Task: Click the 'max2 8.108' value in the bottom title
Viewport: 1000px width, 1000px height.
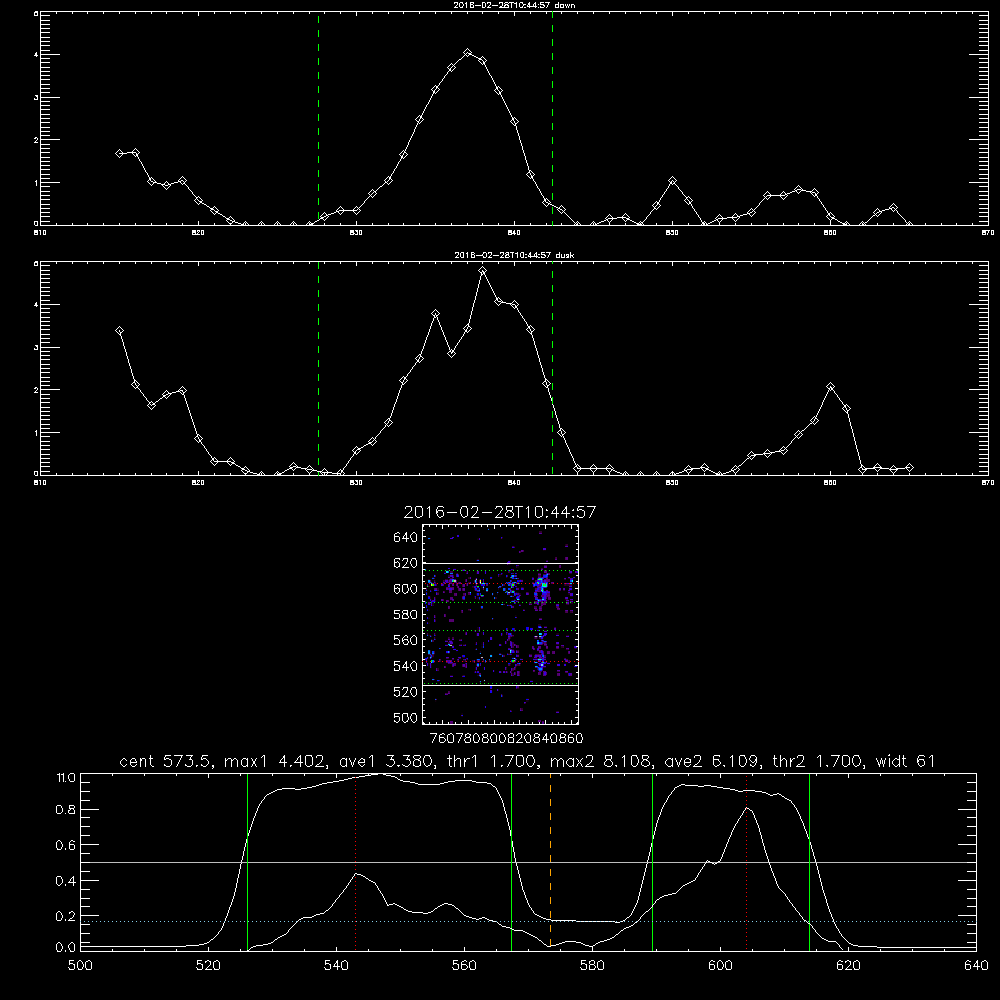Action: coord(601,761)
